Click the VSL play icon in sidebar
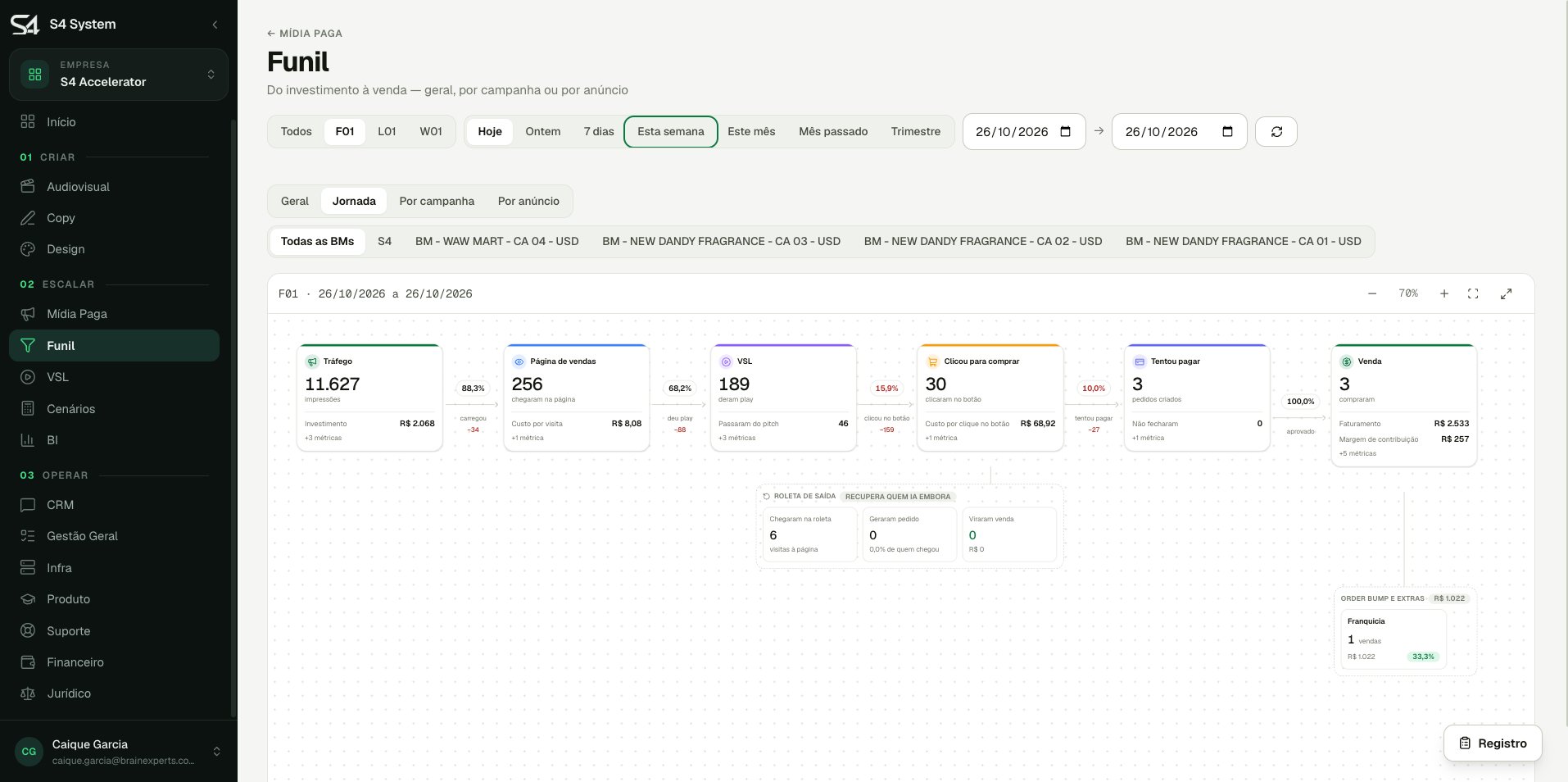The width and height of the screenshot is (1568, 782). 28,377
